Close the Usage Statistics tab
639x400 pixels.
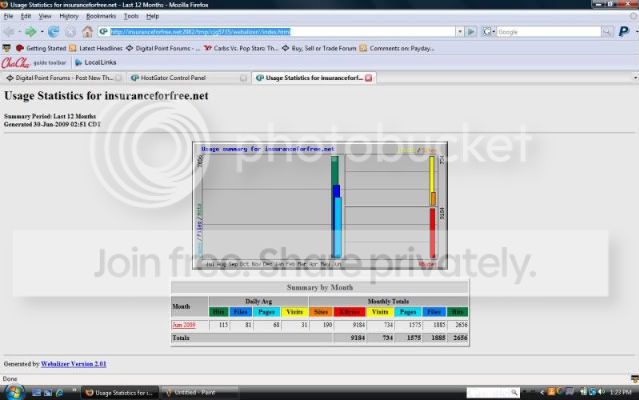368,78
